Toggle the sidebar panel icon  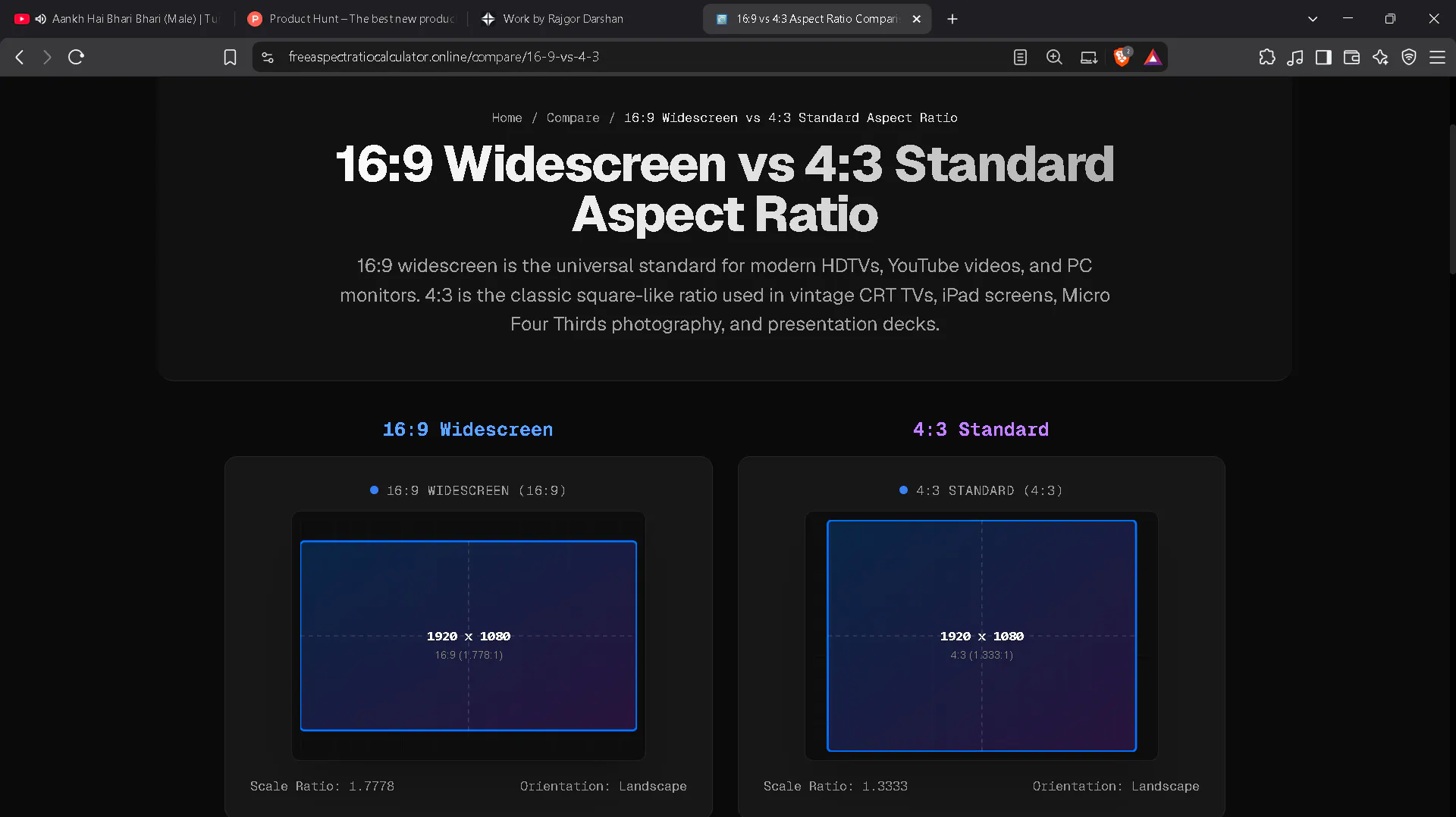coord(1323,57)
